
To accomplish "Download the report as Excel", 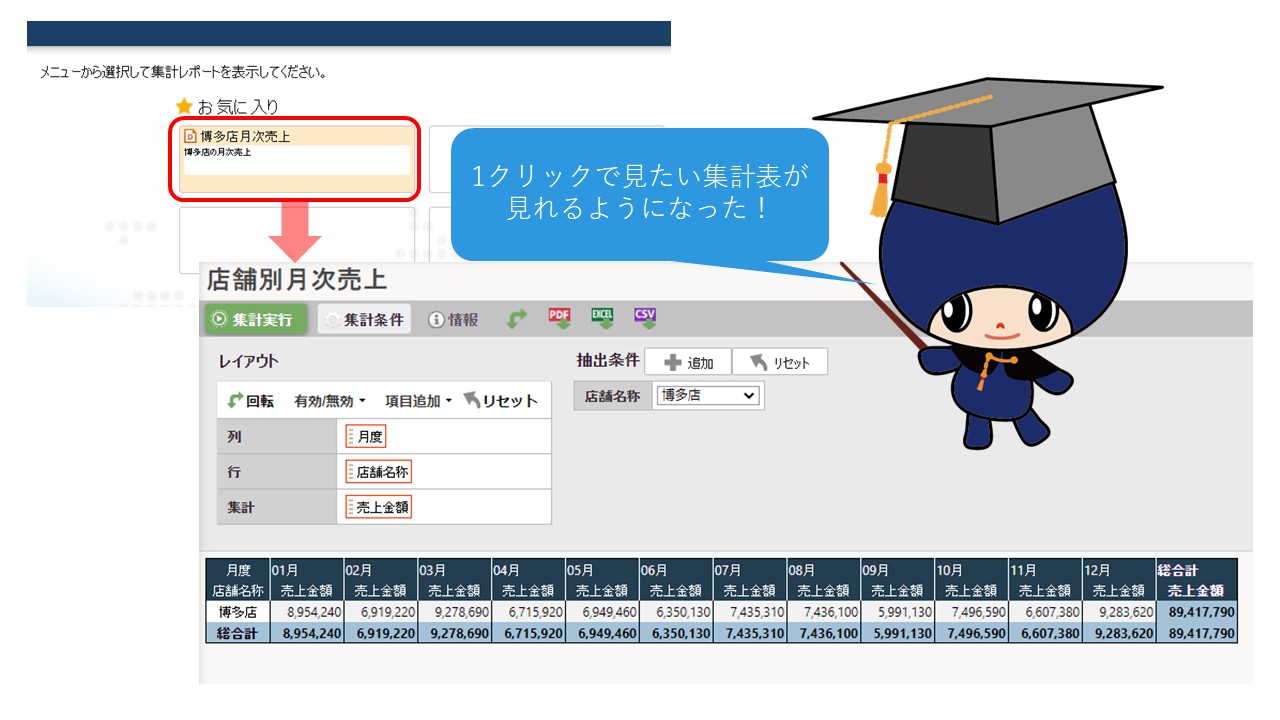I will (x=602, y=318).
